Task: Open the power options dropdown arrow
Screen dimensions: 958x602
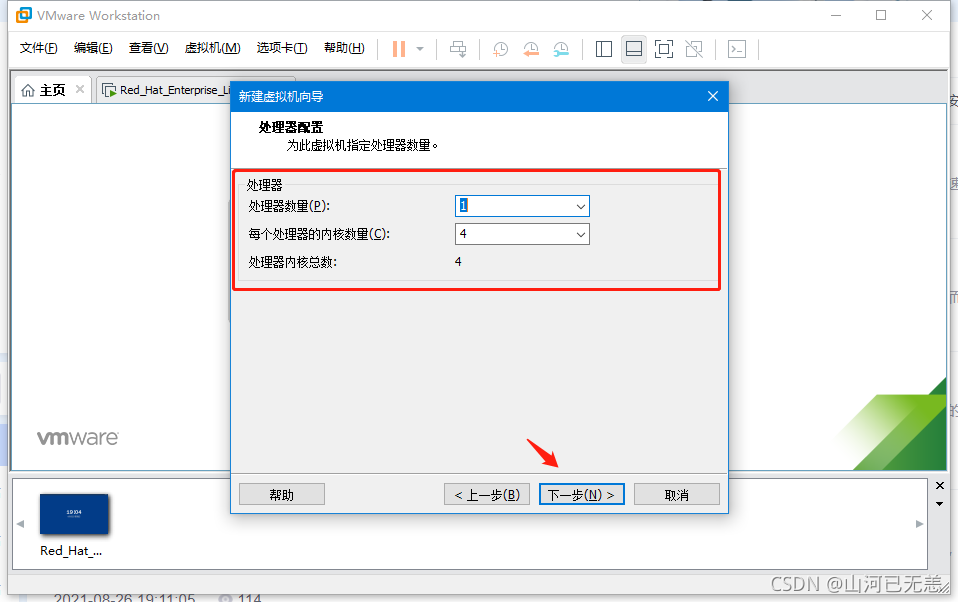Action: [x=420, y=49]
